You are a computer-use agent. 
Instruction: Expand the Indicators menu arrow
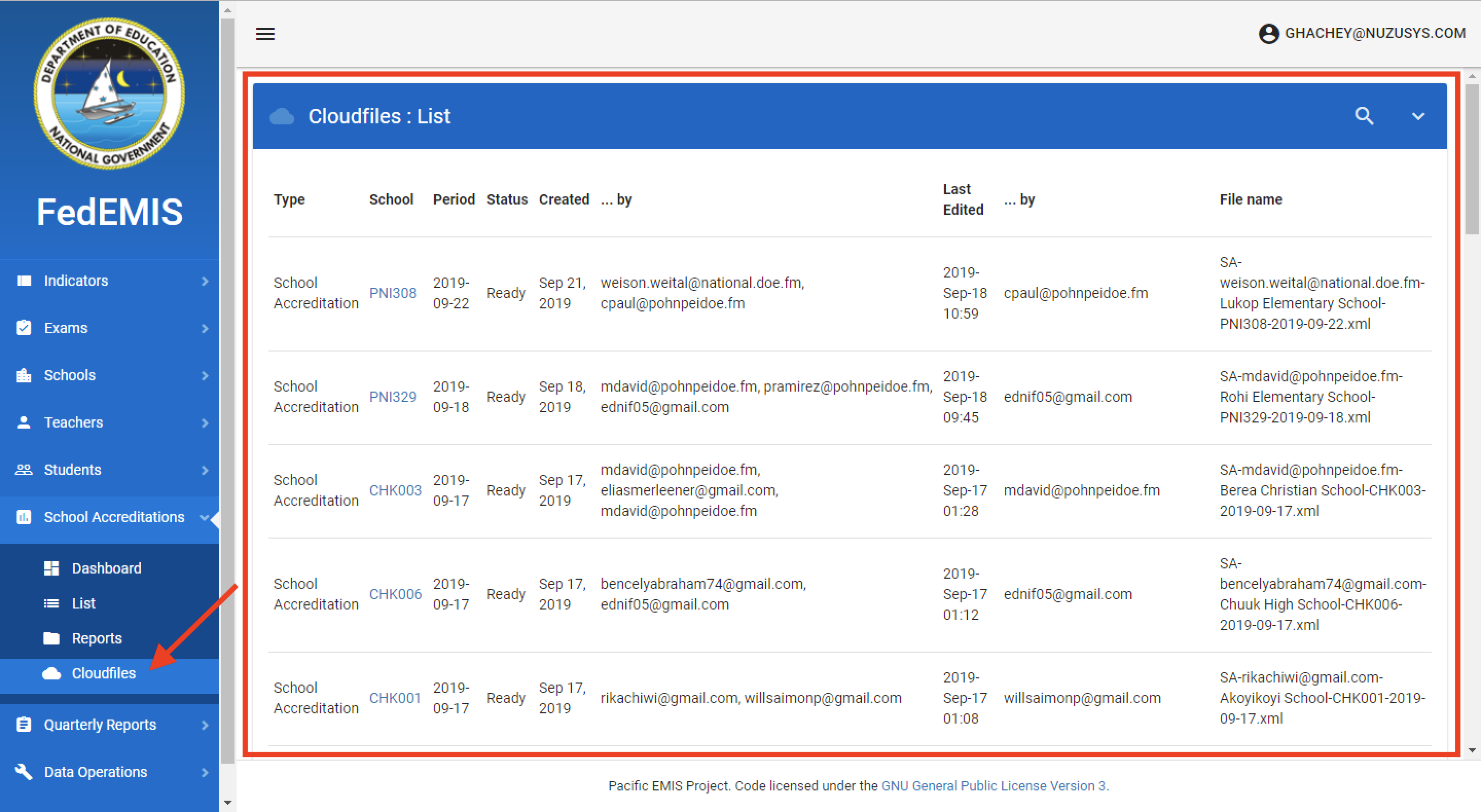[205, 281]
